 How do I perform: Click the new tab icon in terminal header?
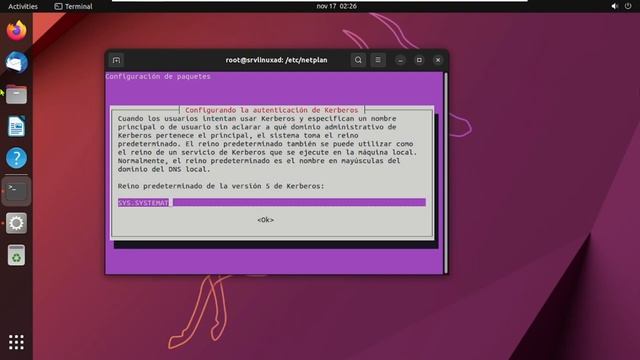116,60
